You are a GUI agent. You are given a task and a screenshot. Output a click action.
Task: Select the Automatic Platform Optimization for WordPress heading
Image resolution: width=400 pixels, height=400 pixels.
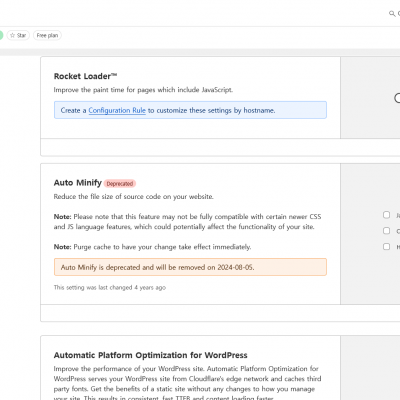coord(151,355)
